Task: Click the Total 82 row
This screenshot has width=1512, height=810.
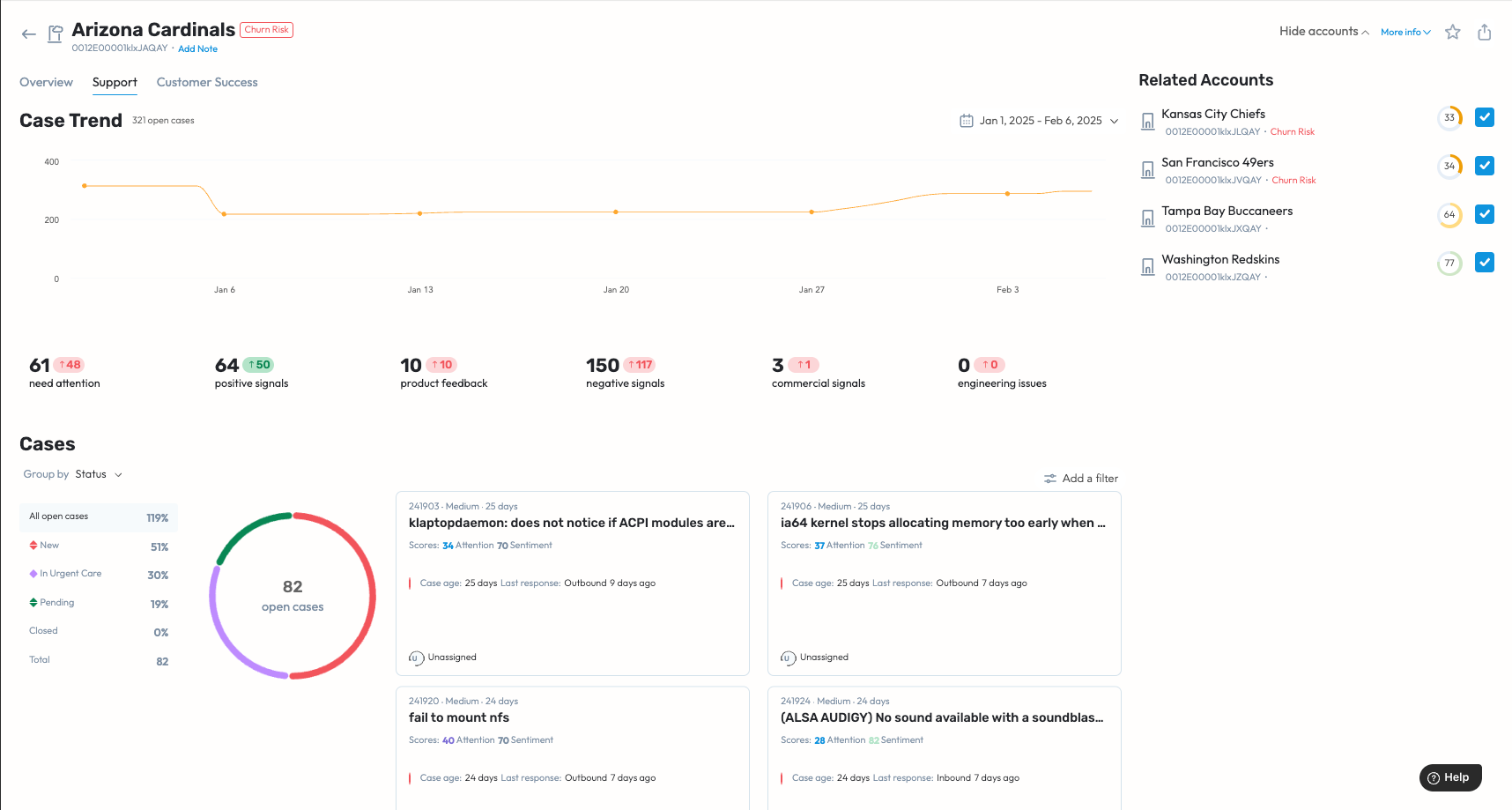Action: click(99, 661)
